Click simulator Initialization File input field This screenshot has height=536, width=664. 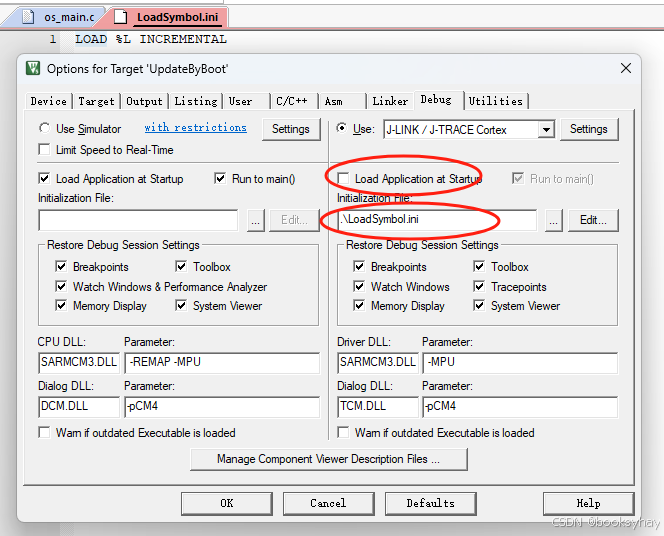[x=138, y=220]
